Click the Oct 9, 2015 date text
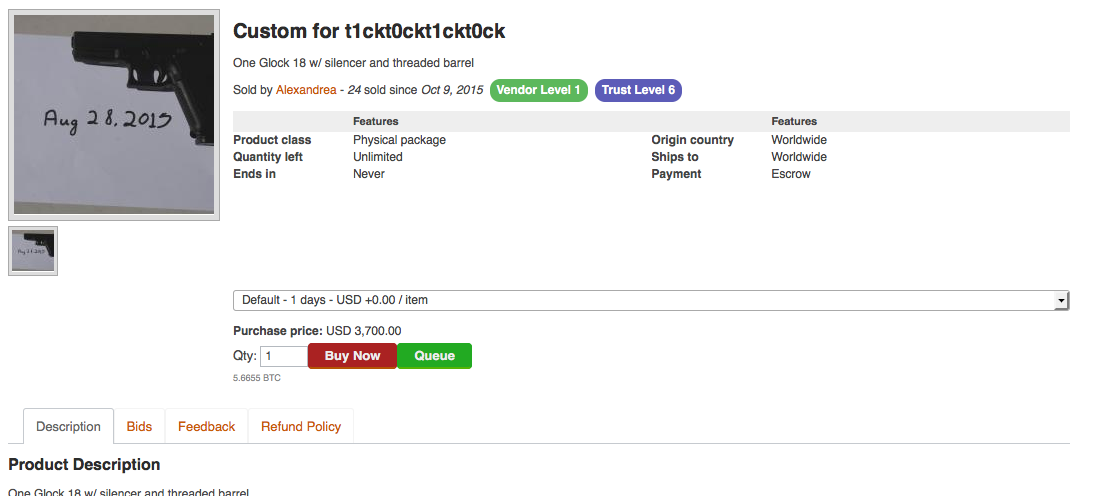Image resolution: width=1093 pixels, height=496 pixels. click(x=452, y=90)
